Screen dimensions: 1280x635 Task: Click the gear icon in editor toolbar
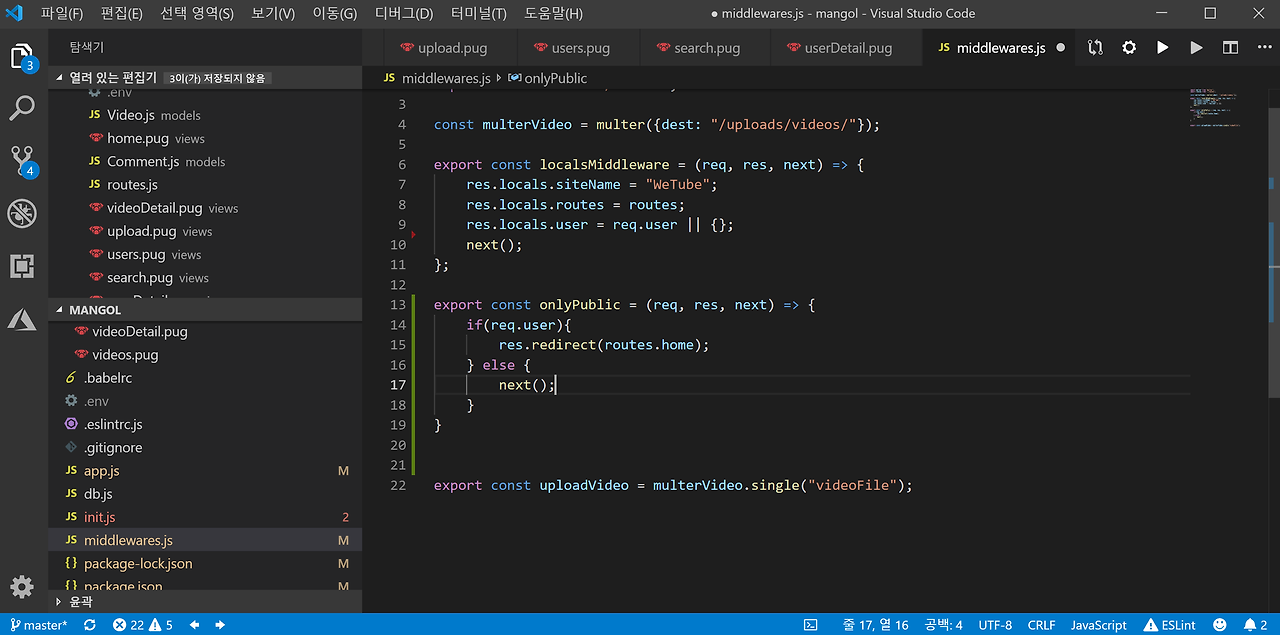(x=1129, y=47)
